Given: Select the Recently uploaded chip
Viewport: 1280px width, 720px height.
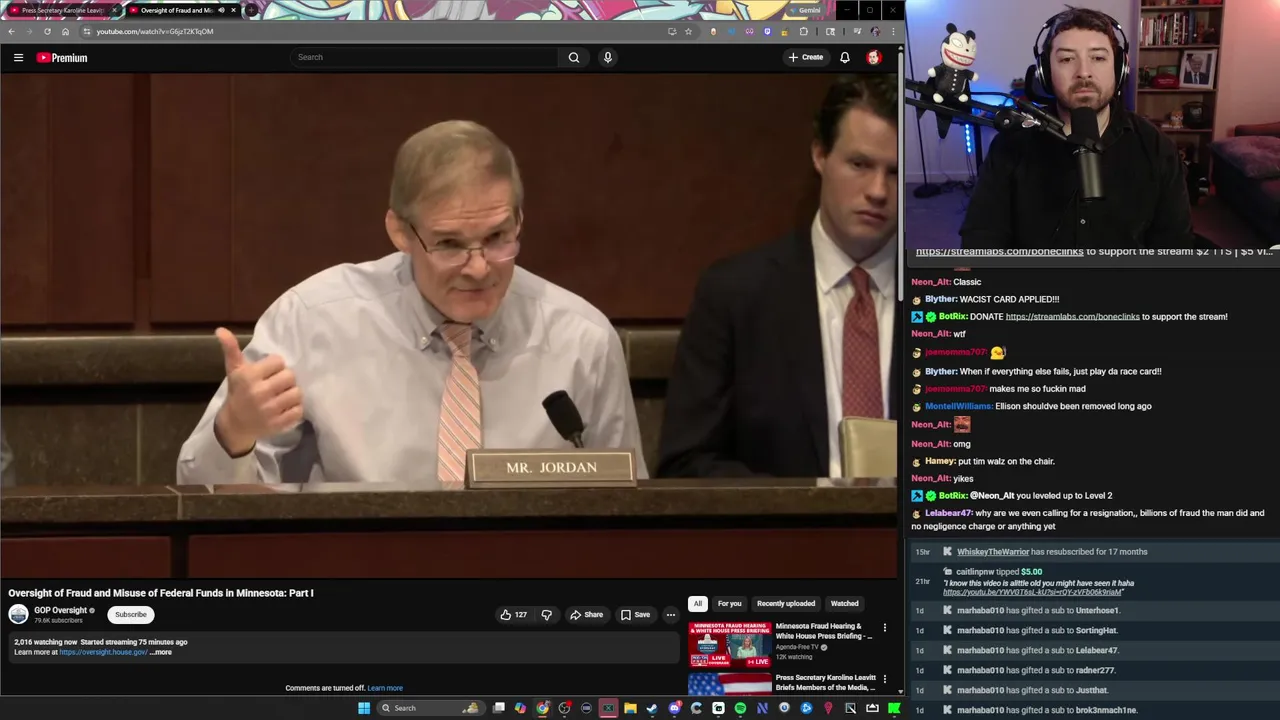Looking at the screenshot, I should point(786,603).
